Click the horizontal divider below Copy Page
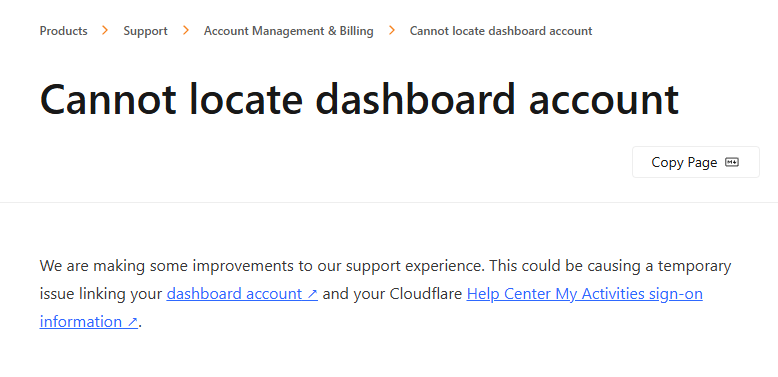 [389, 202]
